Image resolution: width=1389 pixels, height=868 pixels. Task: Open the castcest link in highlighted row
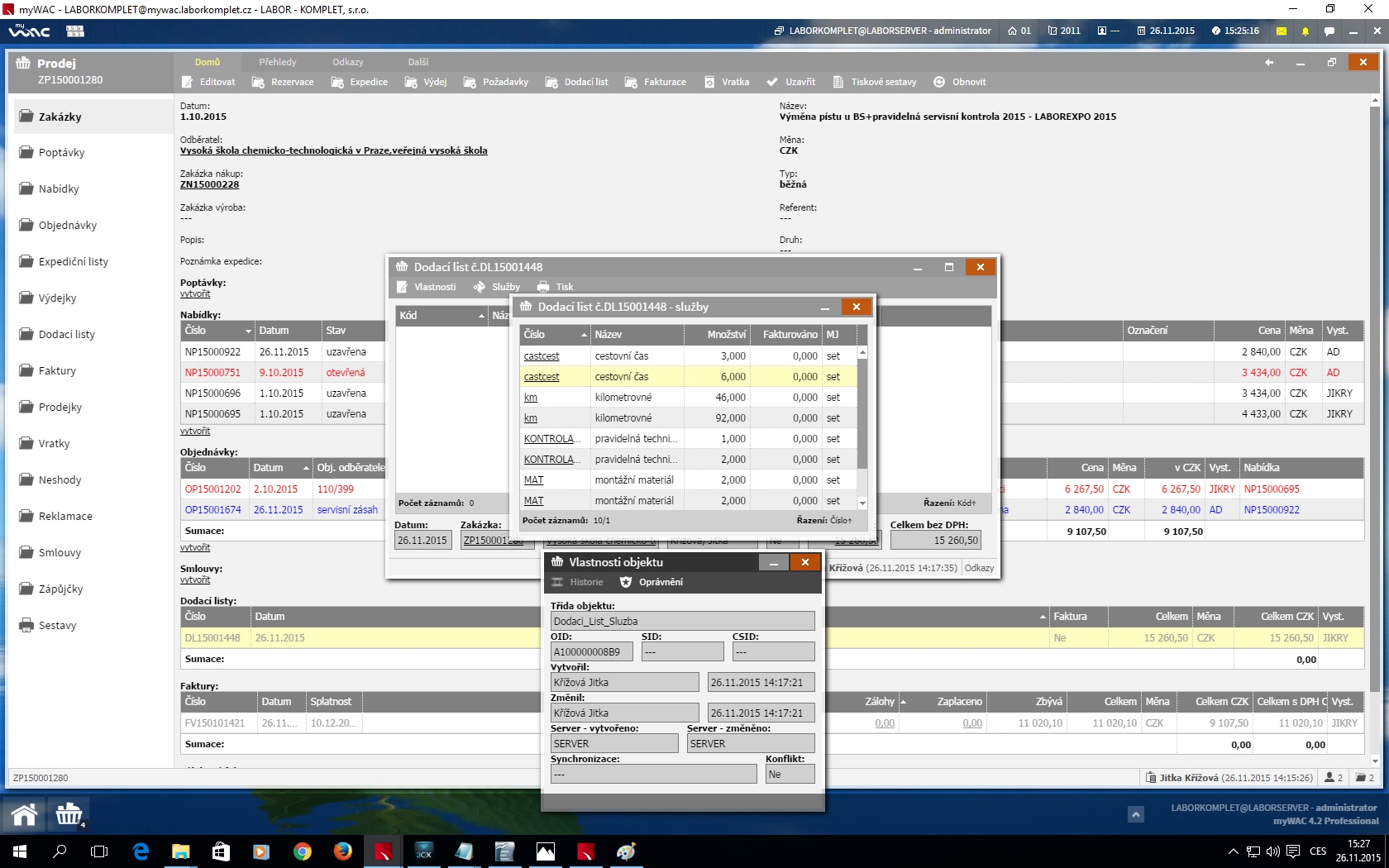(542, 377)
